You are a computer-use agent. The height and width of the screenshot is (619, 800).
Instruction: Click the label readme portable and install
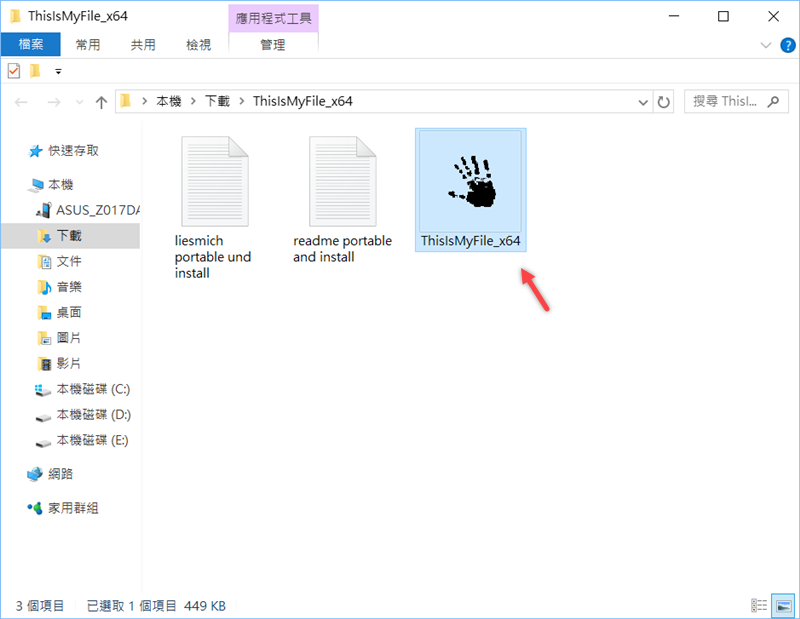342,249
